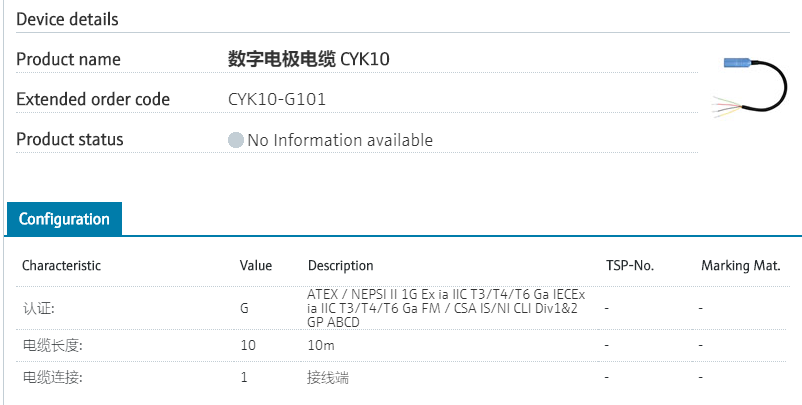Click the 接线端 connection description
The image size is (802, 405).
coord(327,377)
